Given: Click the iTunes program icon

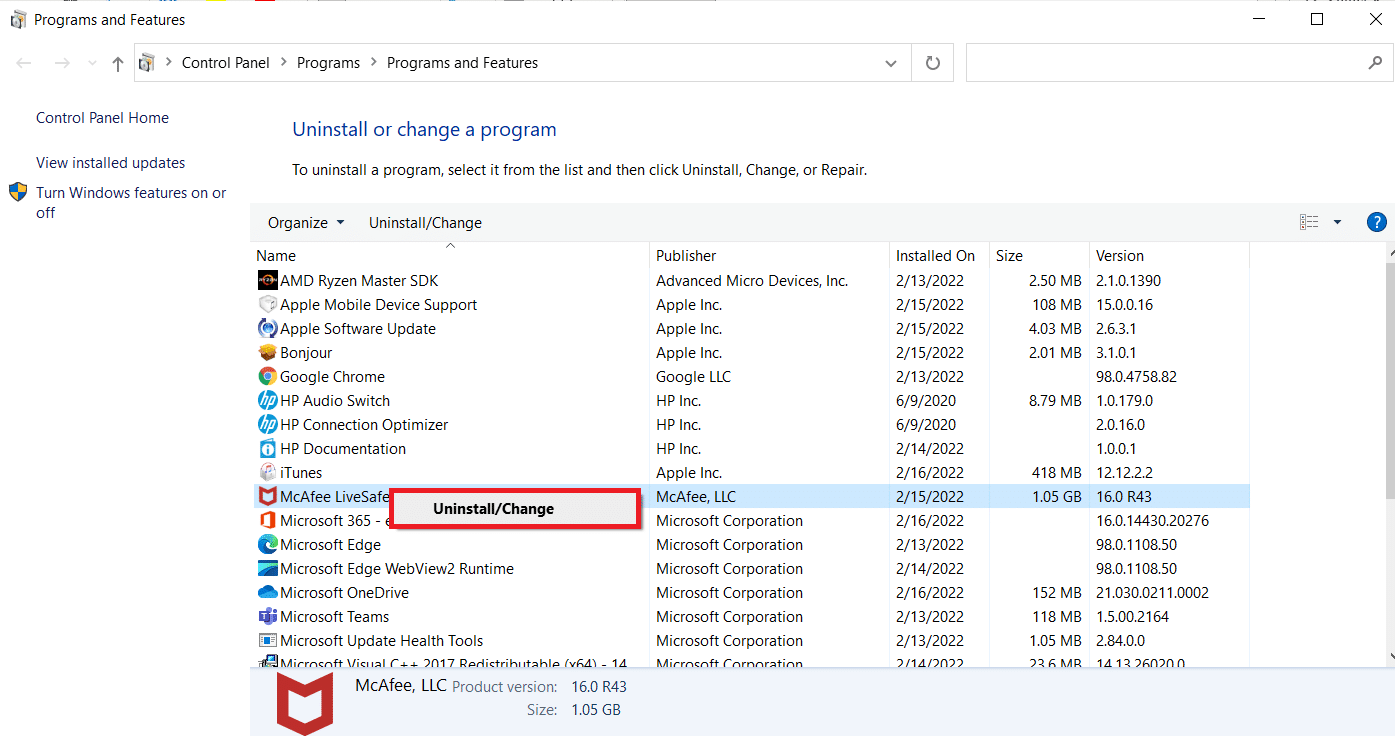Looking at the screenshot, I should click(267, 473).
